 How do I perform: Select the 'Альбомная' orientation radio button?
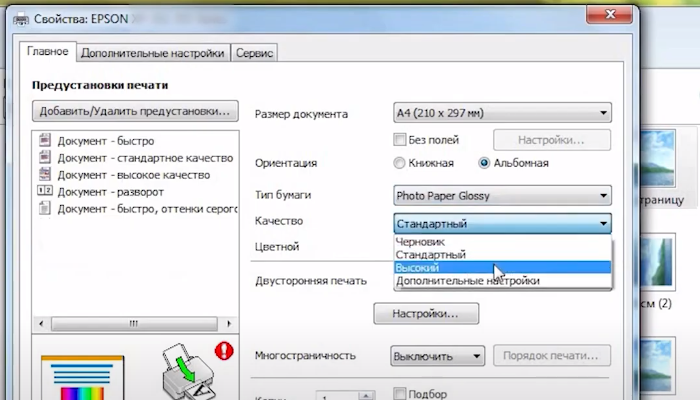pyautogui.click(x=484, y=163)
